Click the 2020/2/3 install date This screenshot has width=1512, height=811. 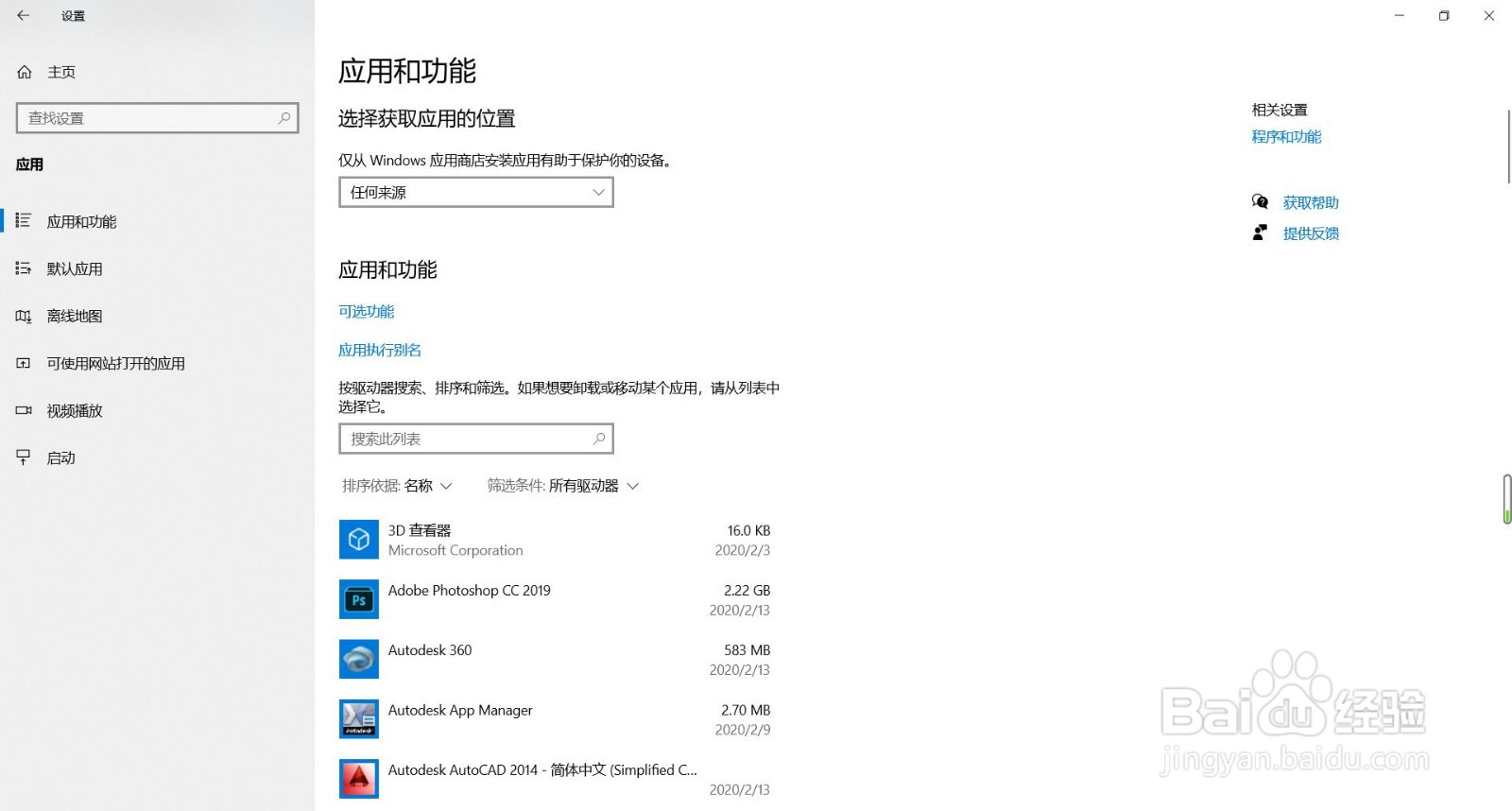coord(742,550)
